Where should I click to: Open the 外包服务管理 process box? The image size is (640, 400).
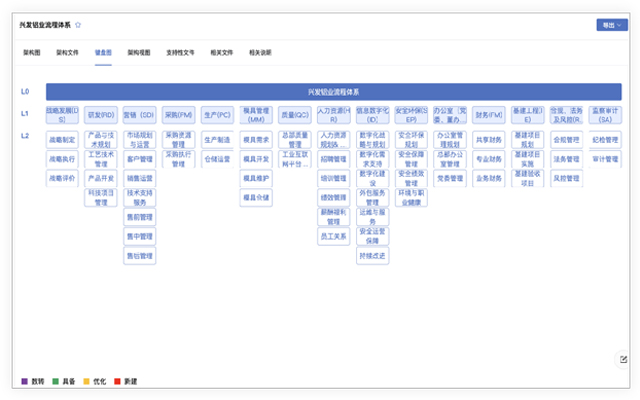(372, 198)
